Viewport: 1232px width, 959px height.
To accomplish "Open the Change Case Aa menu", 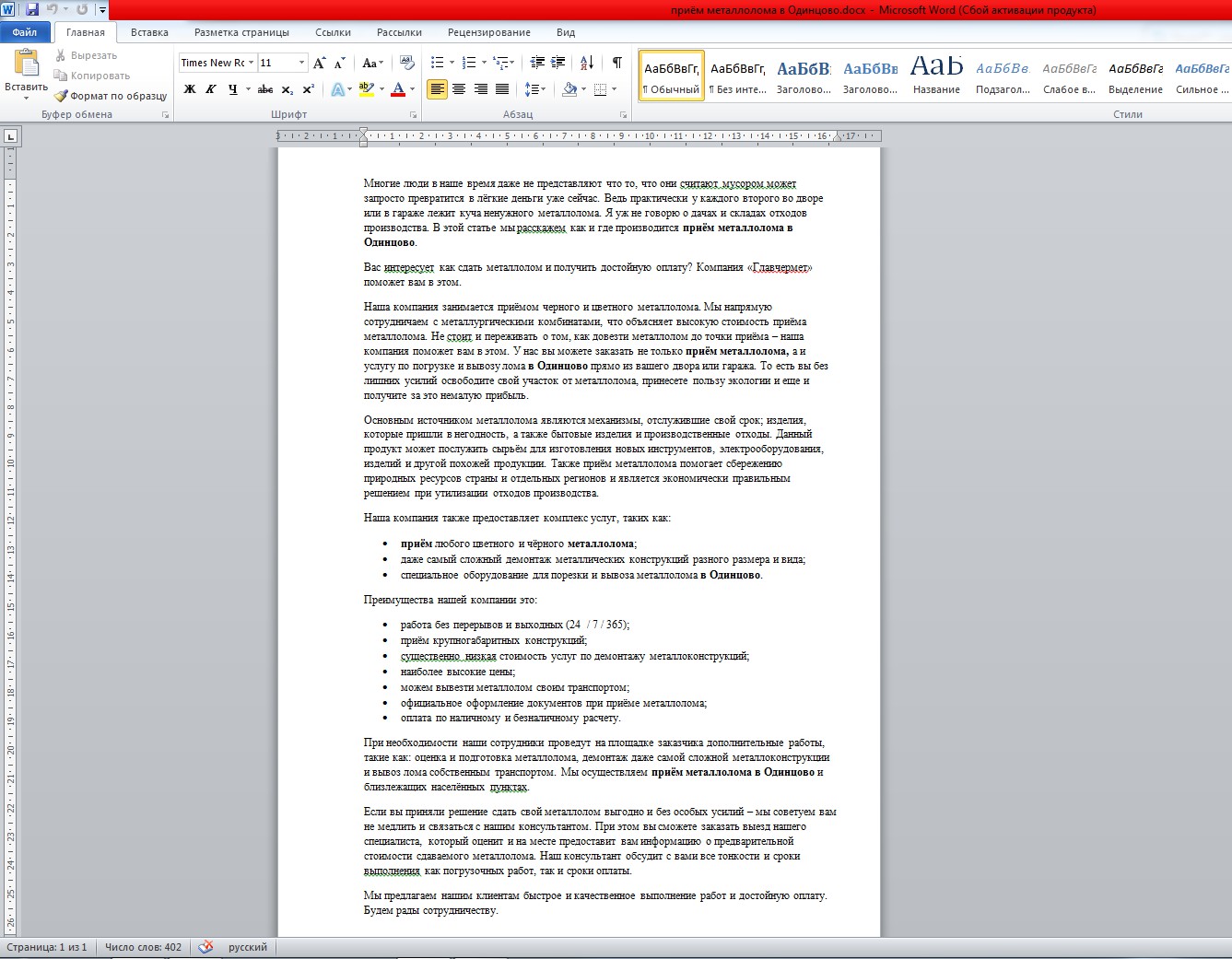I will 372,63.
